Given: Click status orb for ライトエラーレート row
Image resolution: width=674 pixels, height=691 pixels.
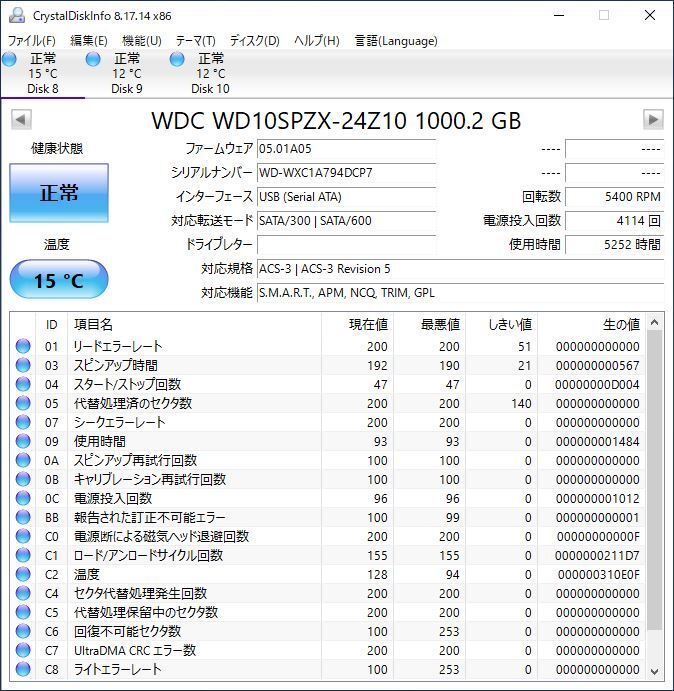Looking at the screenshot, I should [x=23, y=669].
